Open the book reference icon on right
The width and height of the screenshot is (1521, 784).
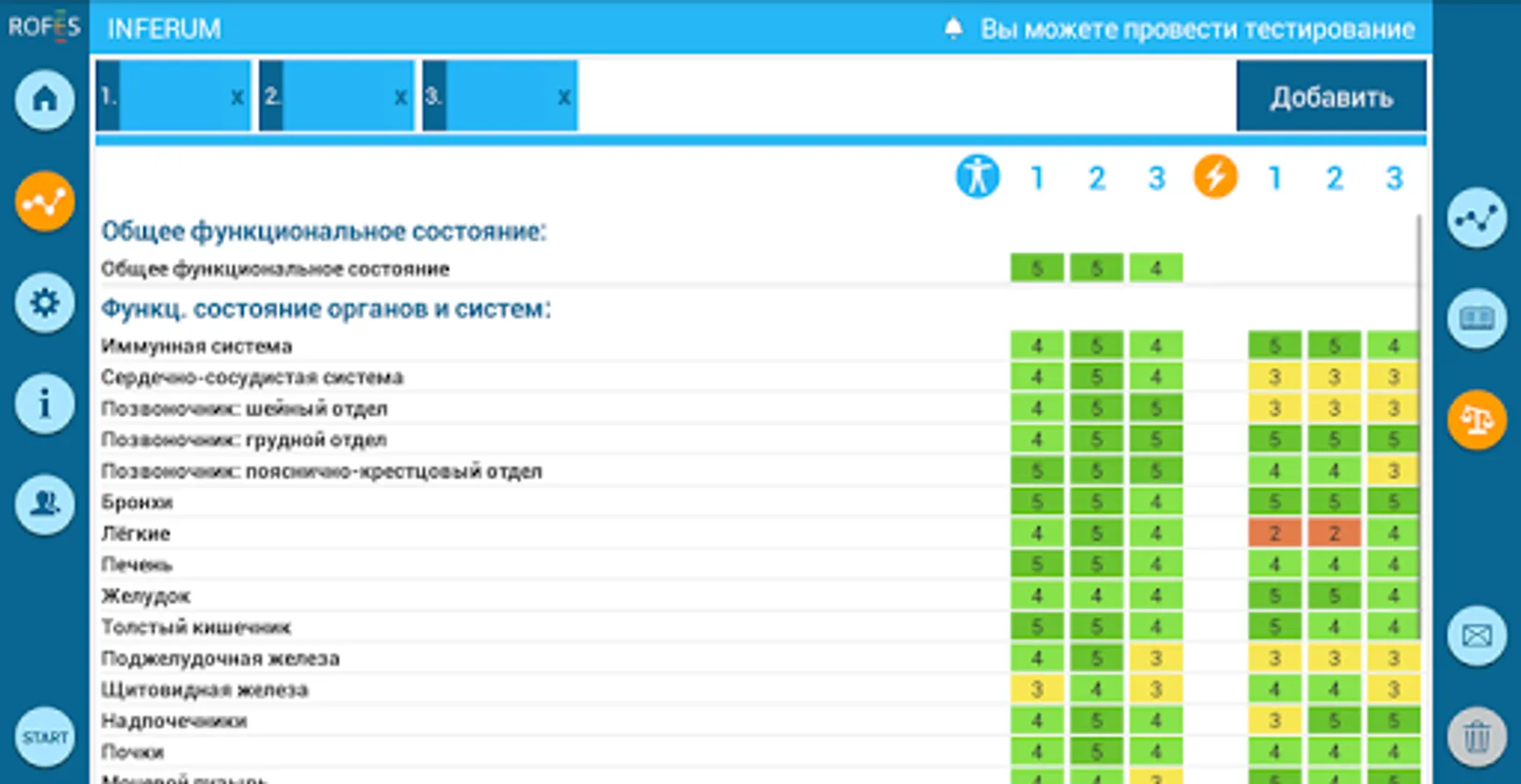click(1477, 319)
